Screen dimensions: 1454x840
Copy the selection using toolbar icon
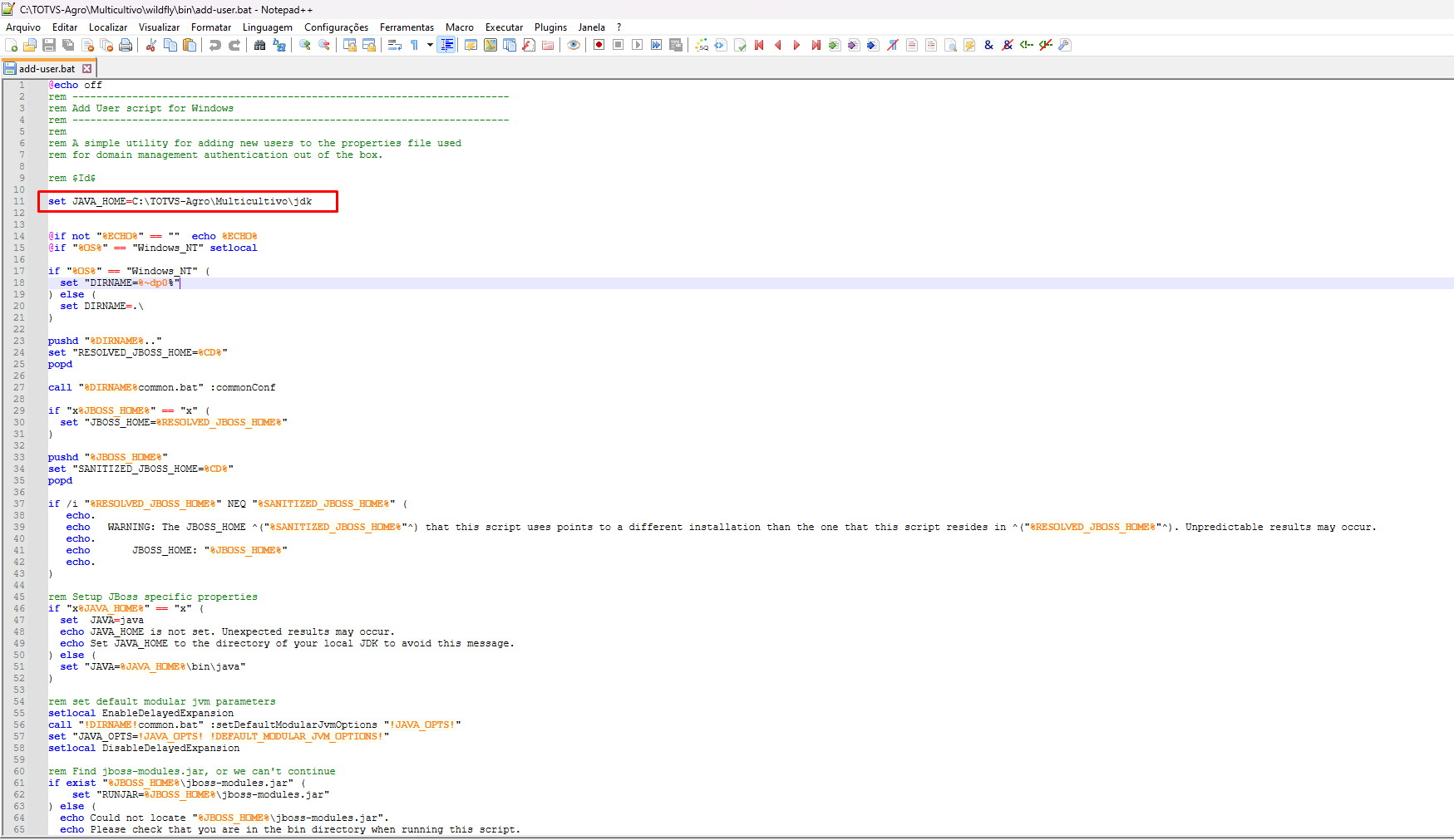coord(170,45)
